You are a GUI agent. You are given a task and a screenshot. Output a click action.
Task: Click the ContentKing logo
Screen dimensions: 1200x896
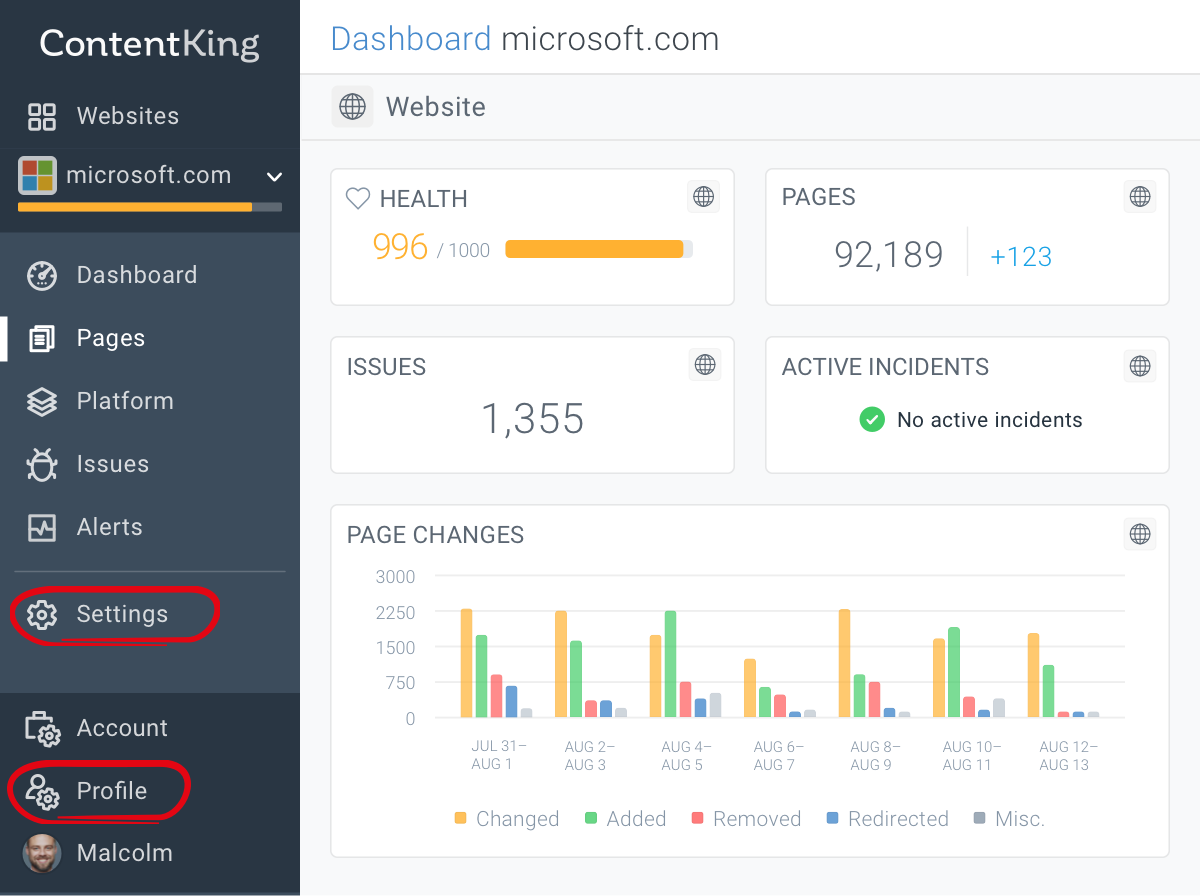(150, 44)
